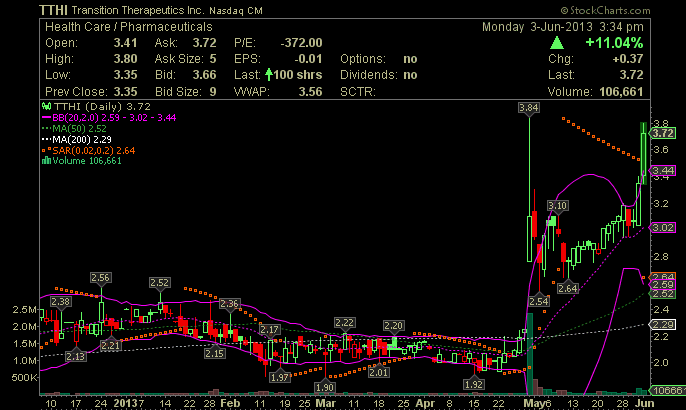
Task: Click the Monday 3-Jun-2013 3:34 pm timestamp
Action: [x=563, y=27]
